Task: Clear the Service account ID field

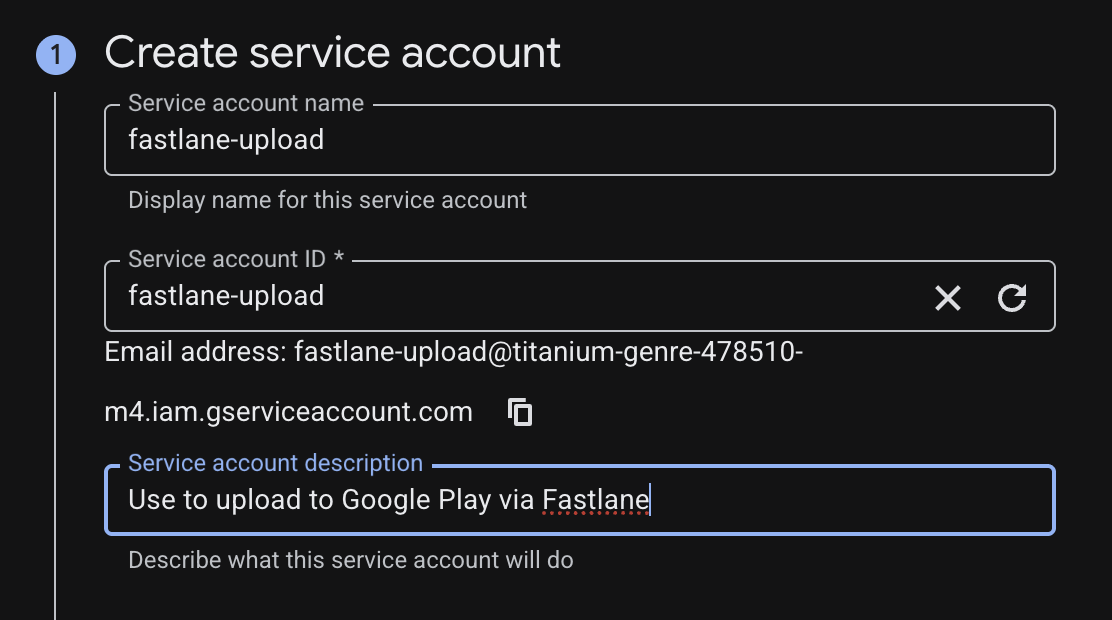Action: click(x=947, y=297)
